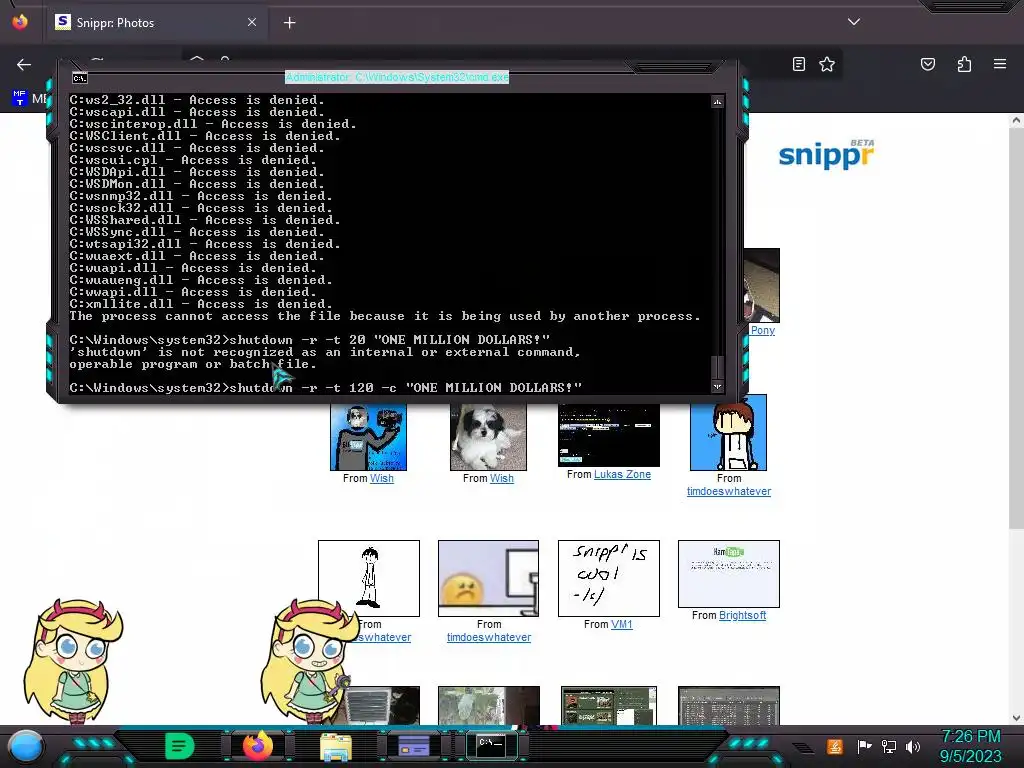Open the sad emoji monitor thumbnail

click(x=488, y=578)
